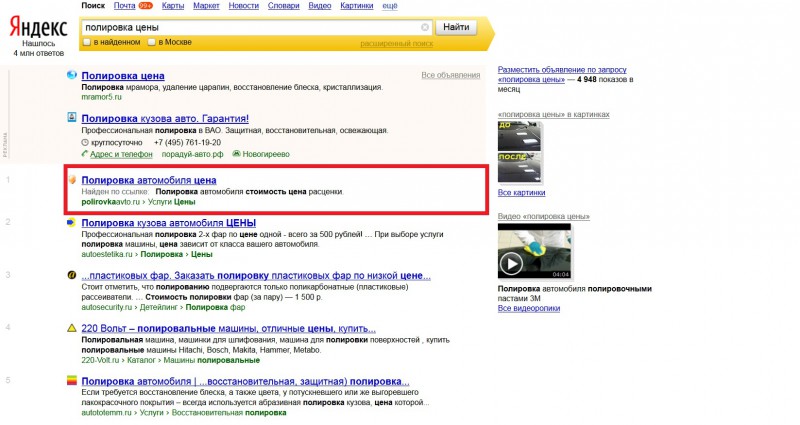Open the Адрес и телефон link
This screenshot has width=800, height=425.
click(x=121, y=154)
